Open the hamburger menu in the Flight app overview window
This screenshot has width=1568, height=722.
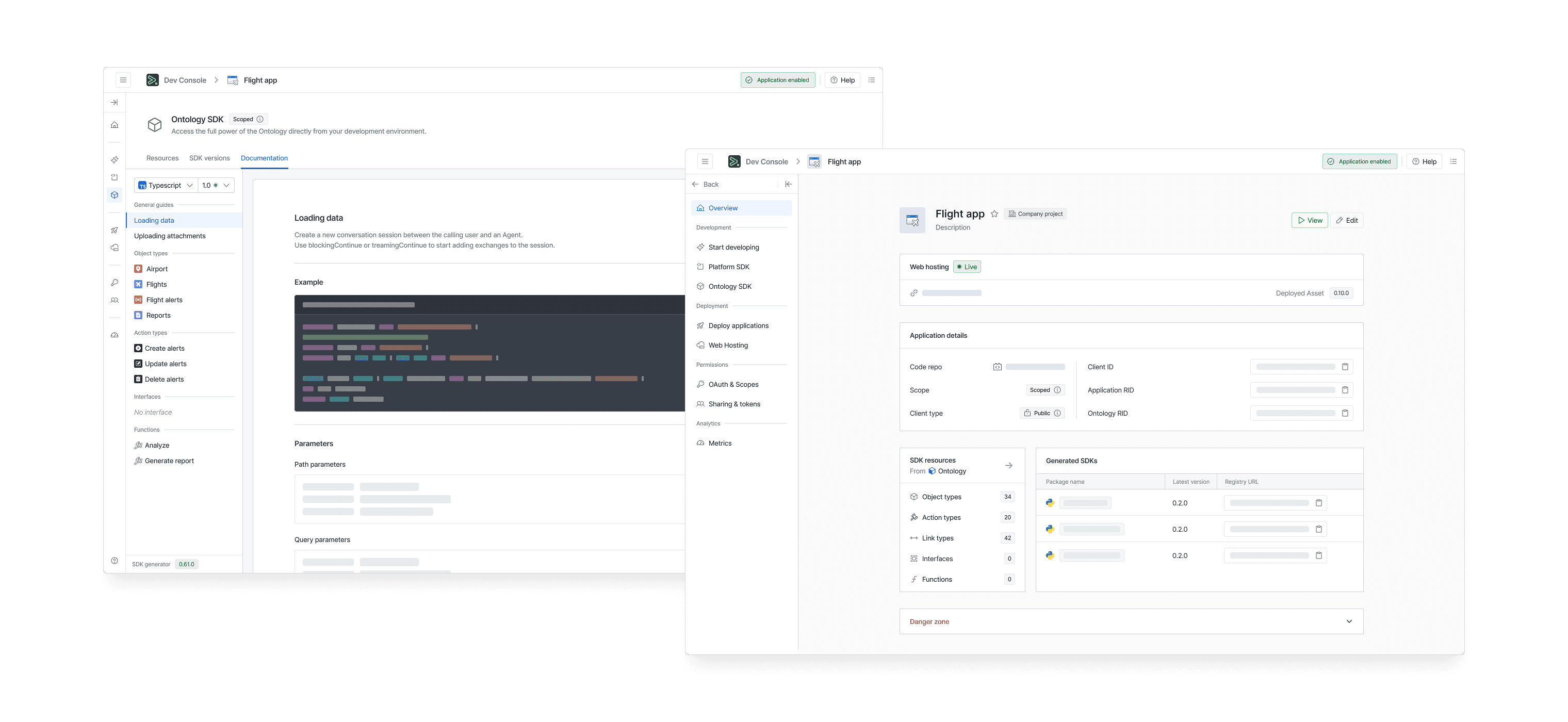705,161
